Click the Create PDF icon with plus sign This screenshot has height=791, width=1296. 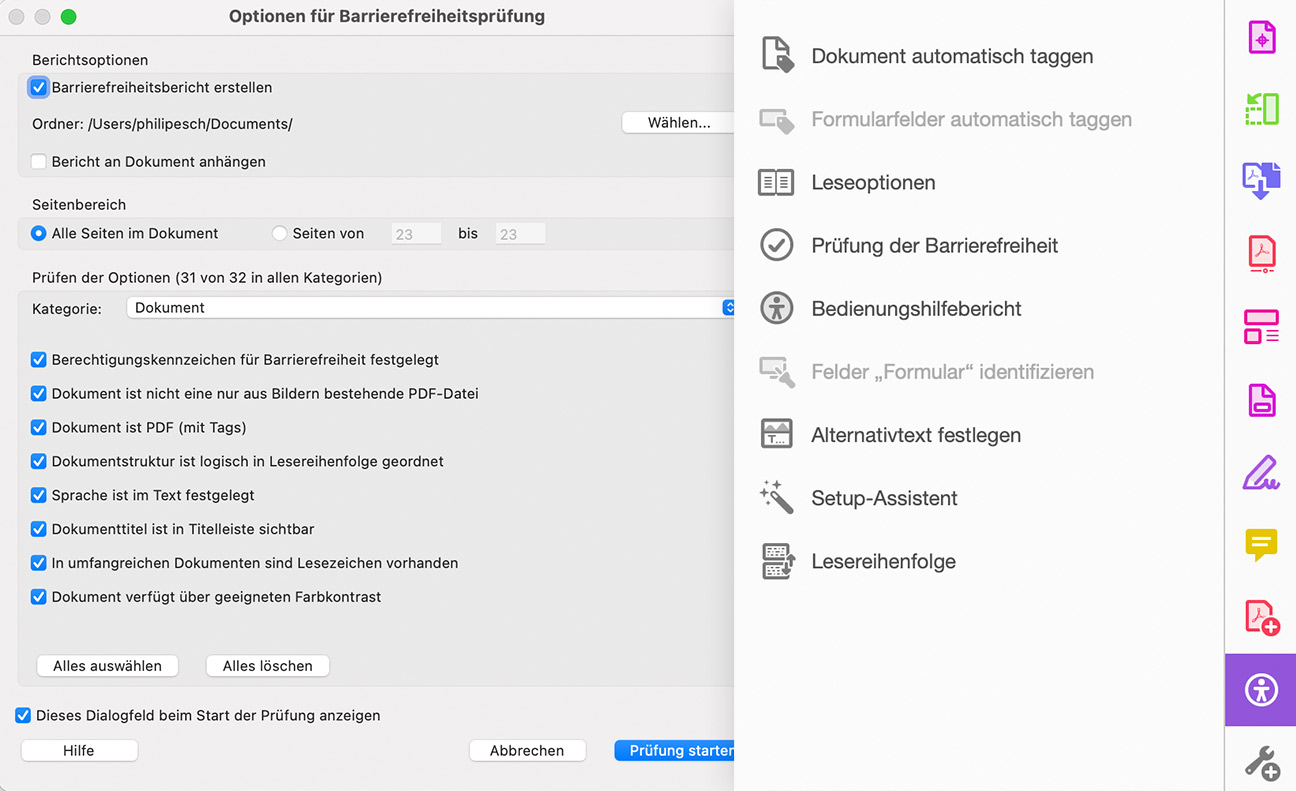point(1260,617)
